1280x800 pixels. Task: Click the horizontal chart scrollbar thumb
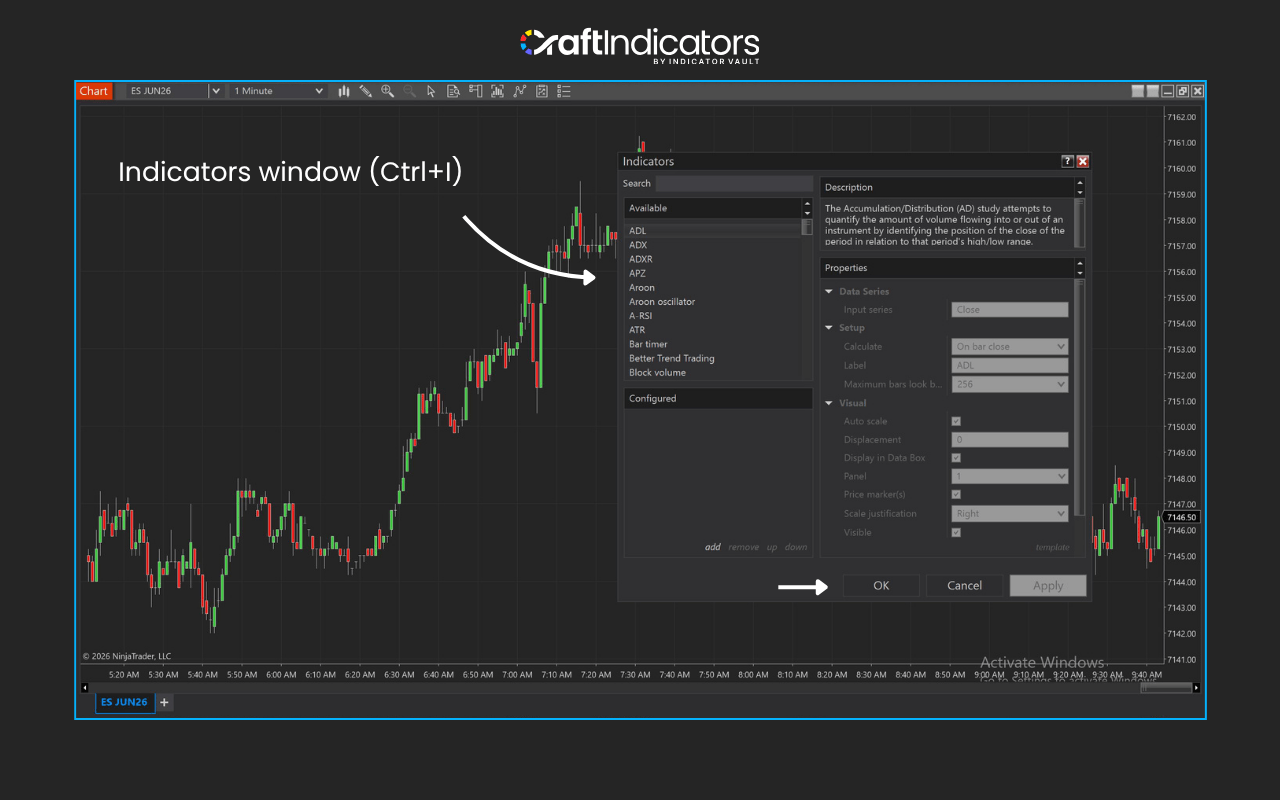coord(1166,687)
